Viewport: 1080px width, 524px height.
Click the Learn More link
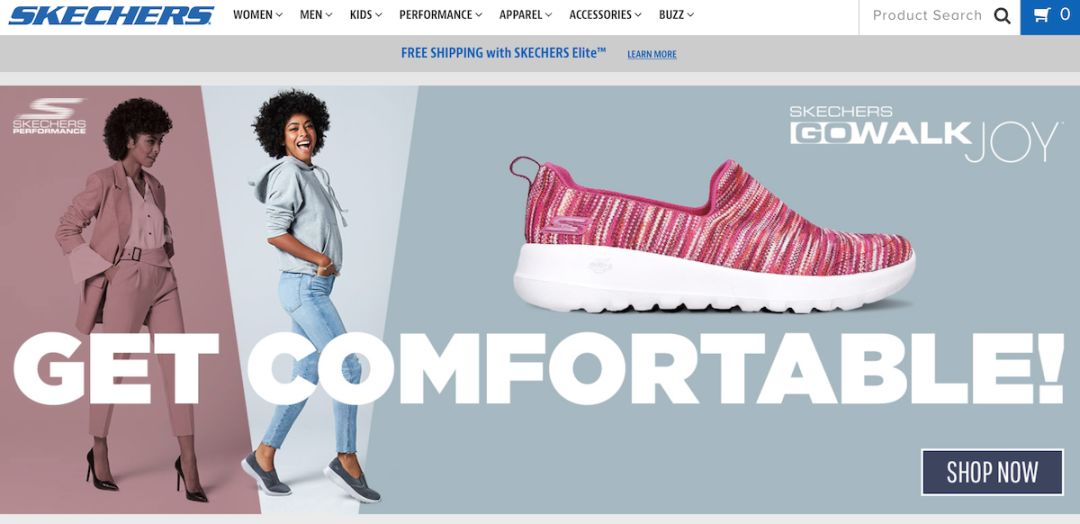tap(652, 54)
